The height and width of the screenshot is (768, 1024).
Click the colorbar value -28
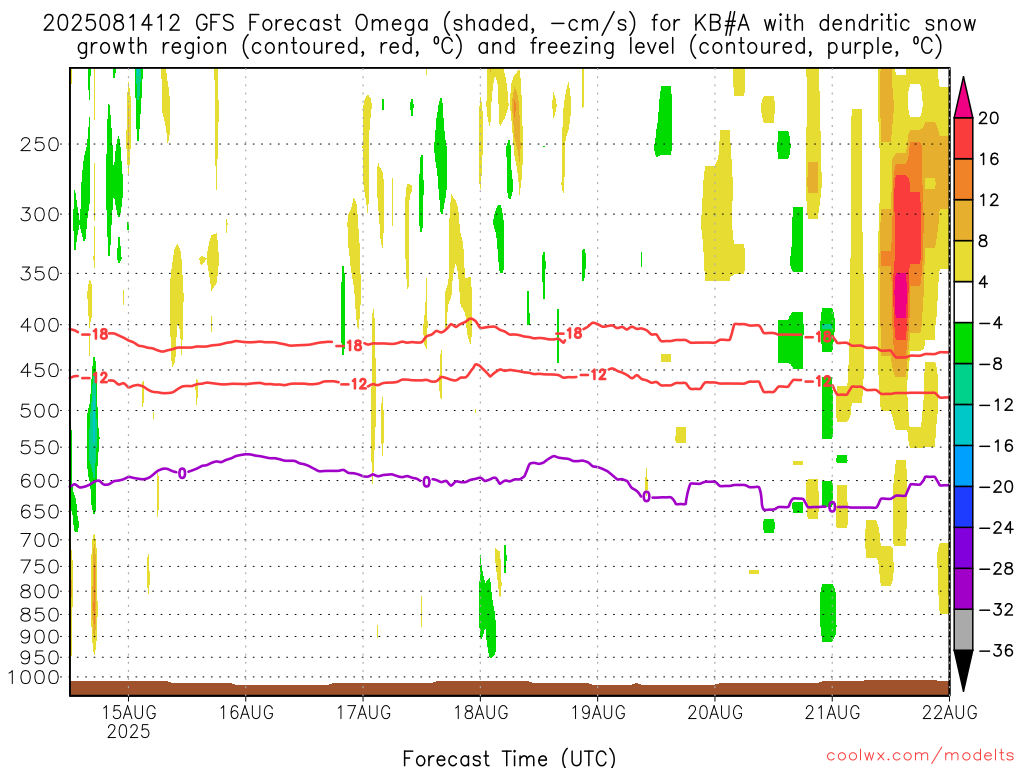coord(996,569)
